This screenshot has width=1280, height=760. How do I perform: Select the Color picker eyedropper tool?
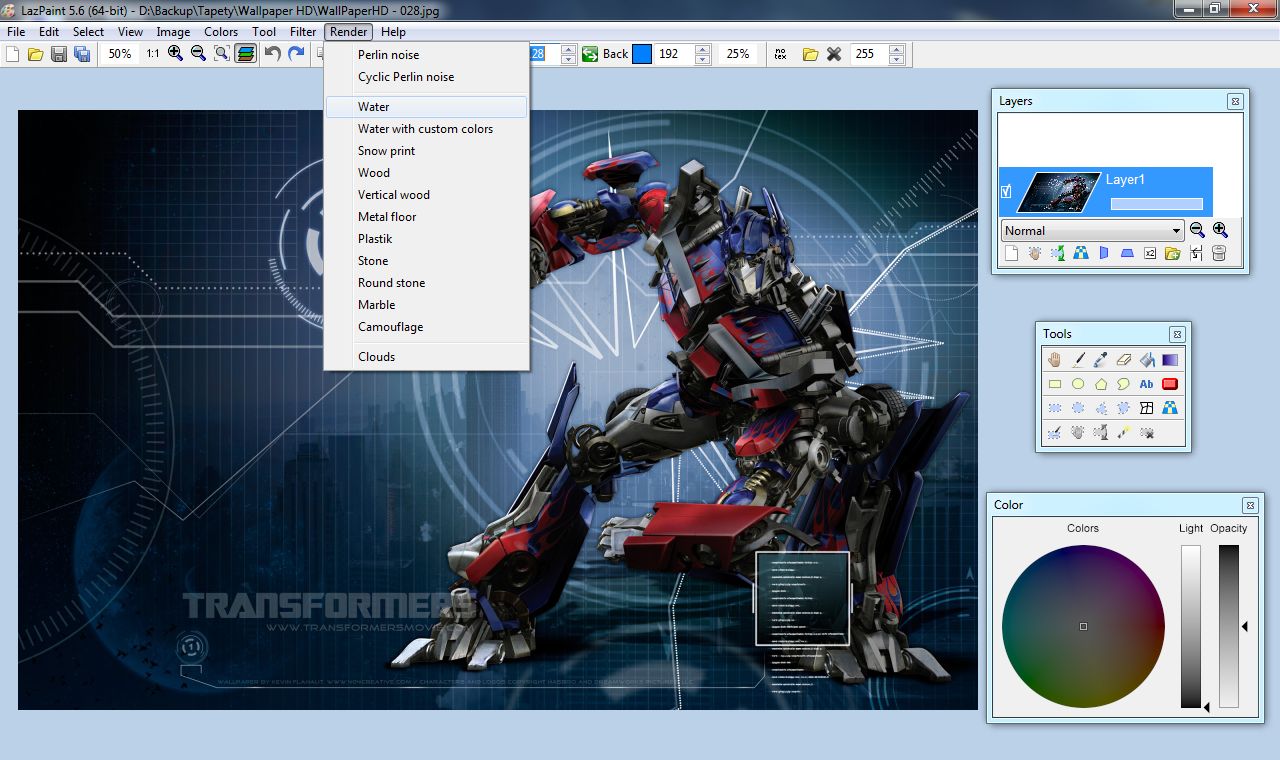1101,360
